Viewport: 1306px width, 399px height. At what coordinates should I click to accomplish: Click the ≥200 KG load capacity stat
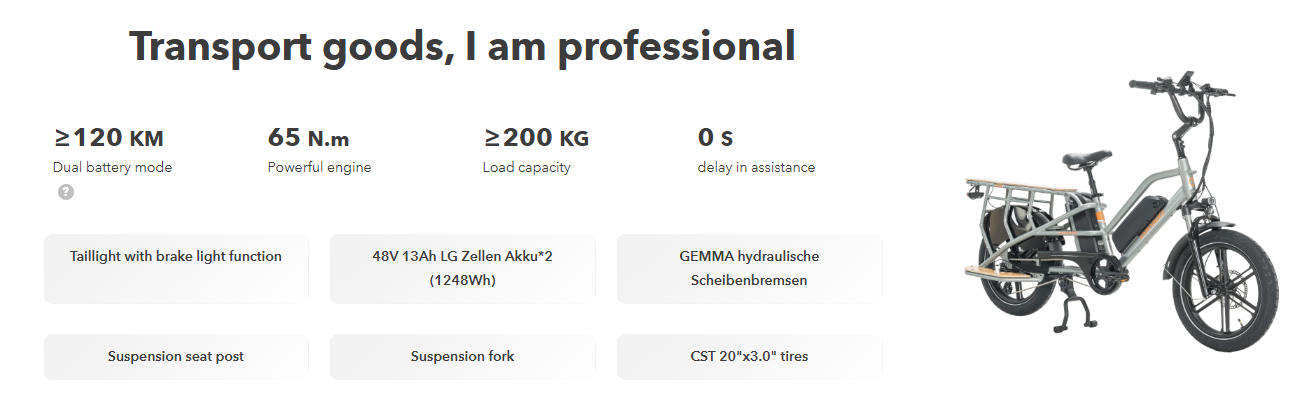(x=536, y=138)
